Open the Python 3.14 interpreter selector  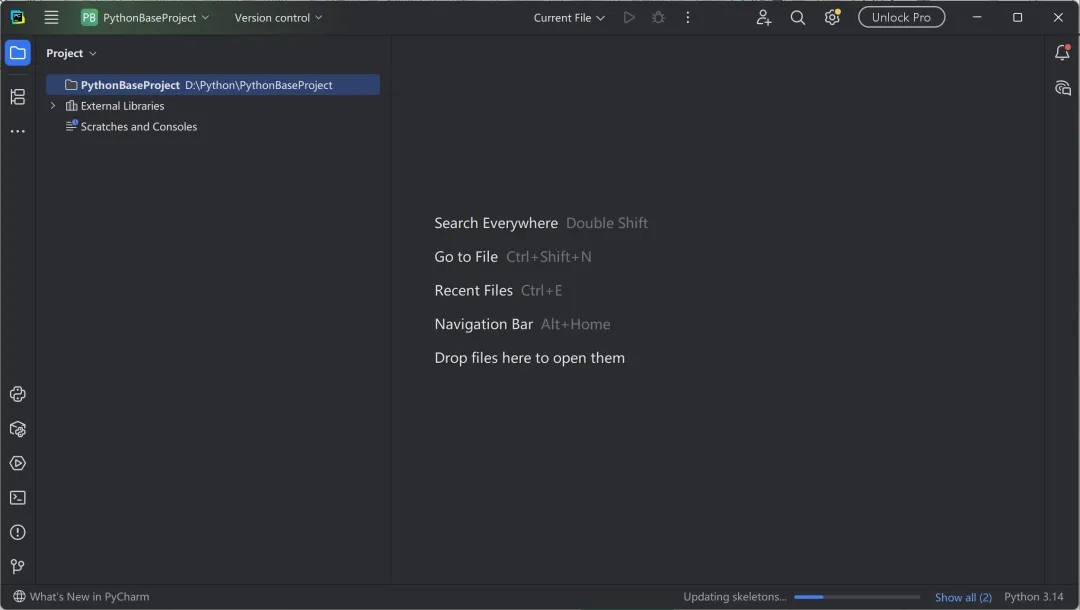[x=1033, y=596]
